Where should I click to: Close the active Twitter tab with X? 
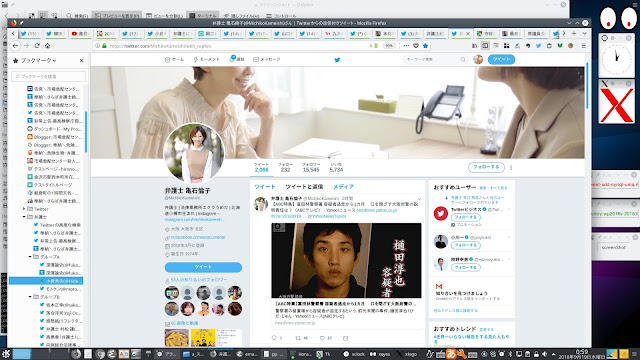pyautogui.click(x=468, y=33)
